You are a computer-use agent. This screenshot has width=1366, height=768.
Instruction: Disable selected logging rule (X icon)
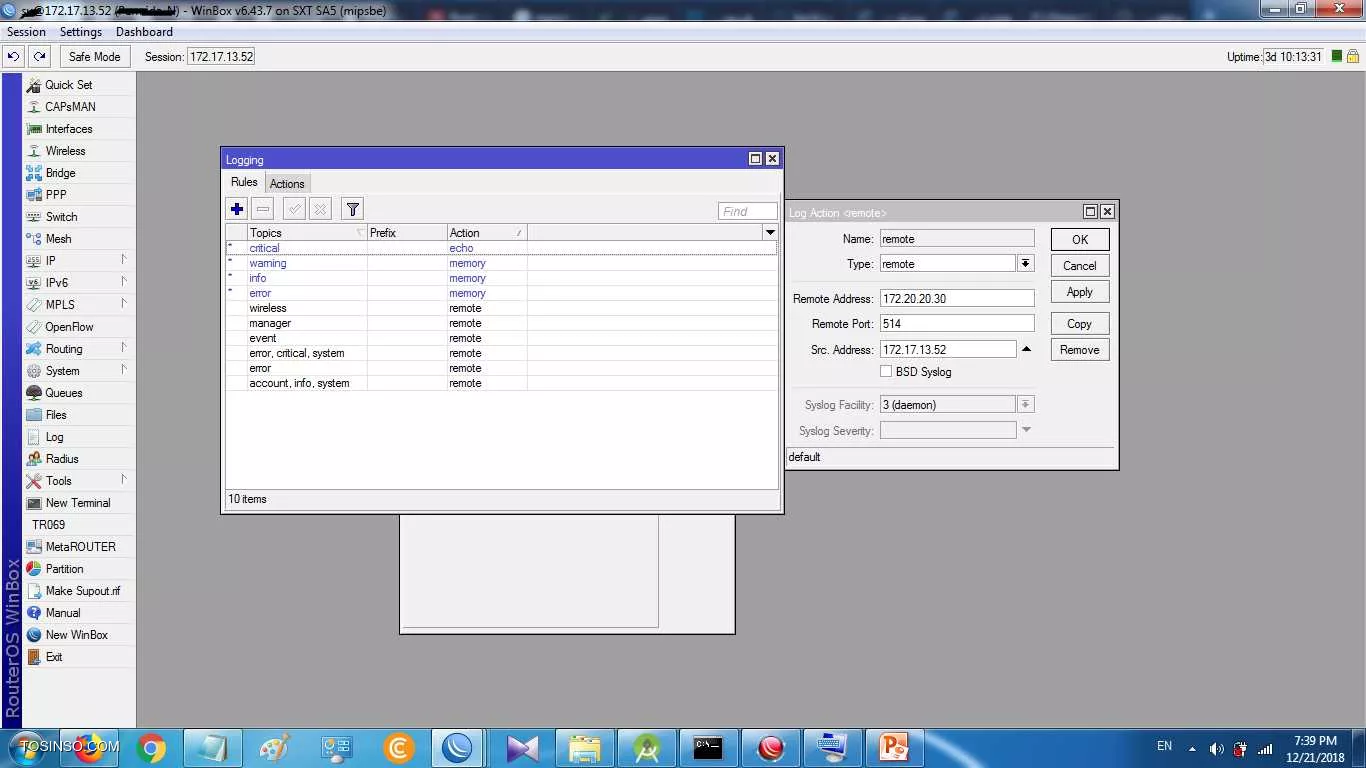pyautogui.click(x=320, y=209)
